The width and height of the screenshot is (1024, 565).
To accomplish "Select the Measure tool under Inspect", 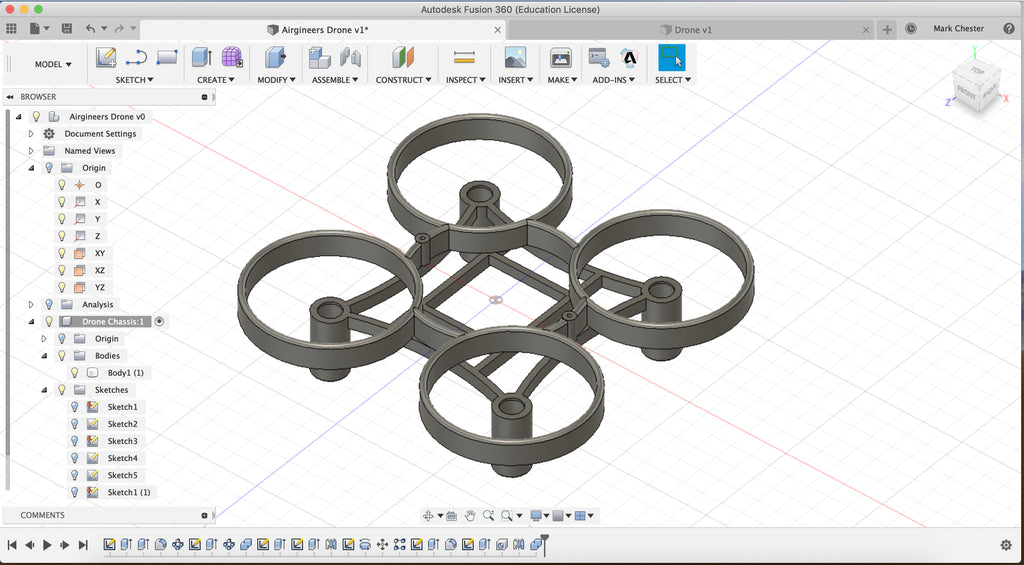I will tap(463, 58).
